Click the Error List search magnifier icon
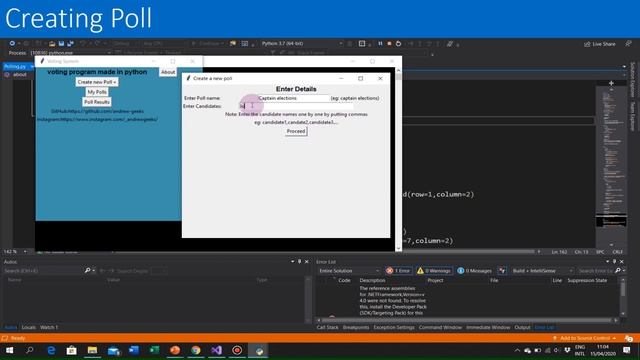 pyautogui.click(x=618, y=271)
